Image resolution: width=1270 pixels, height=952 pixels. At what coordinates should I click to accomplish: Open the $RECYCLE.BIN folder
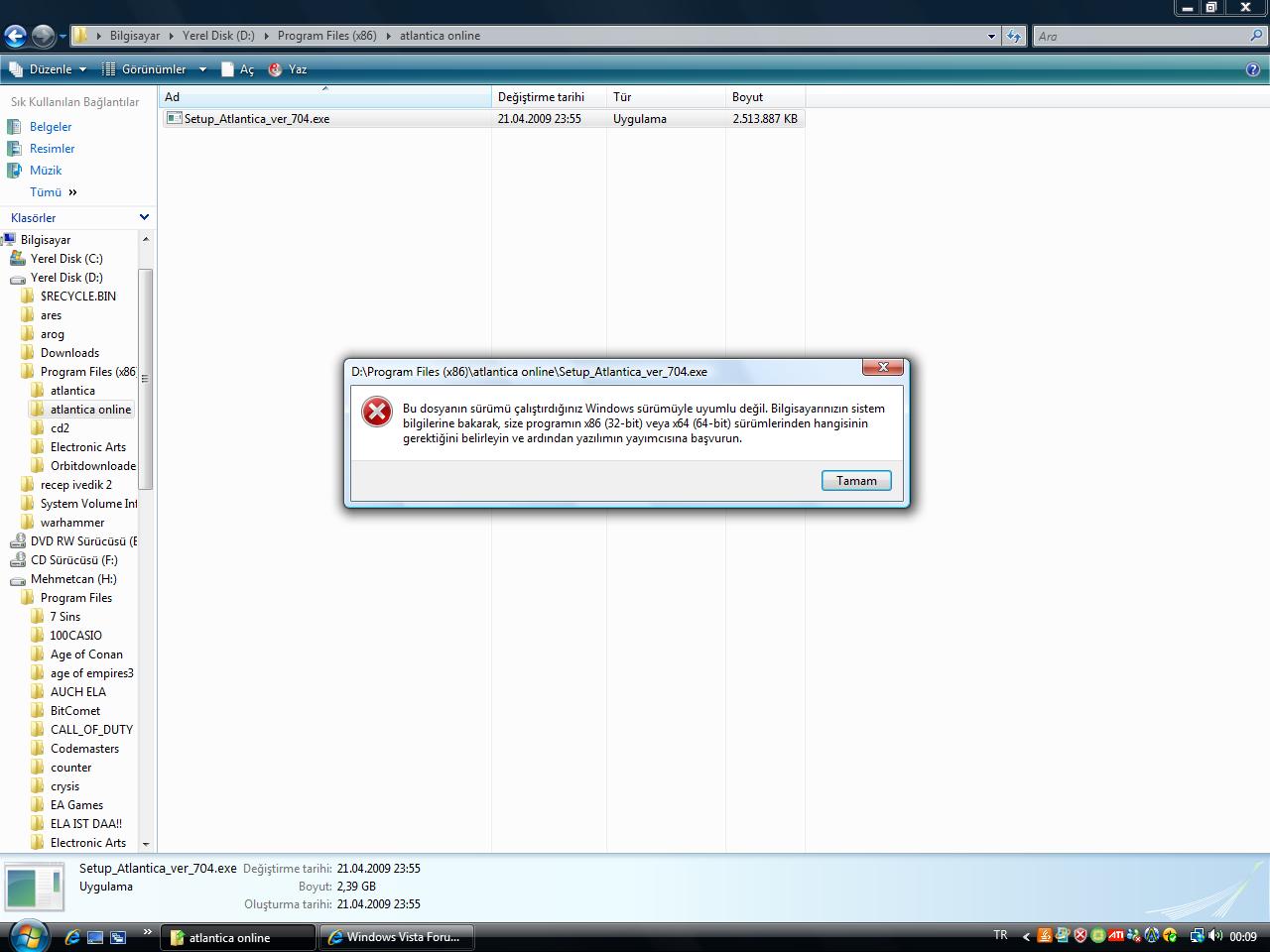[x=78, y=297]
